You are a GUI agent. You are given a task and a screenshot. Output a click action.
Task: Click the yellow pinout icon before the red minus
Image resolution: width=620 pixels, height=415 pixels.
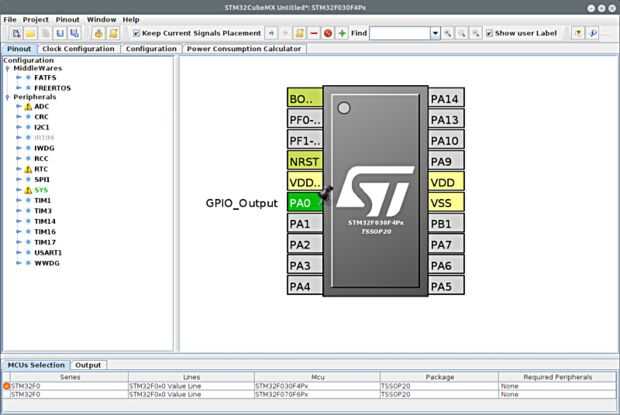[x=300, y=34]
